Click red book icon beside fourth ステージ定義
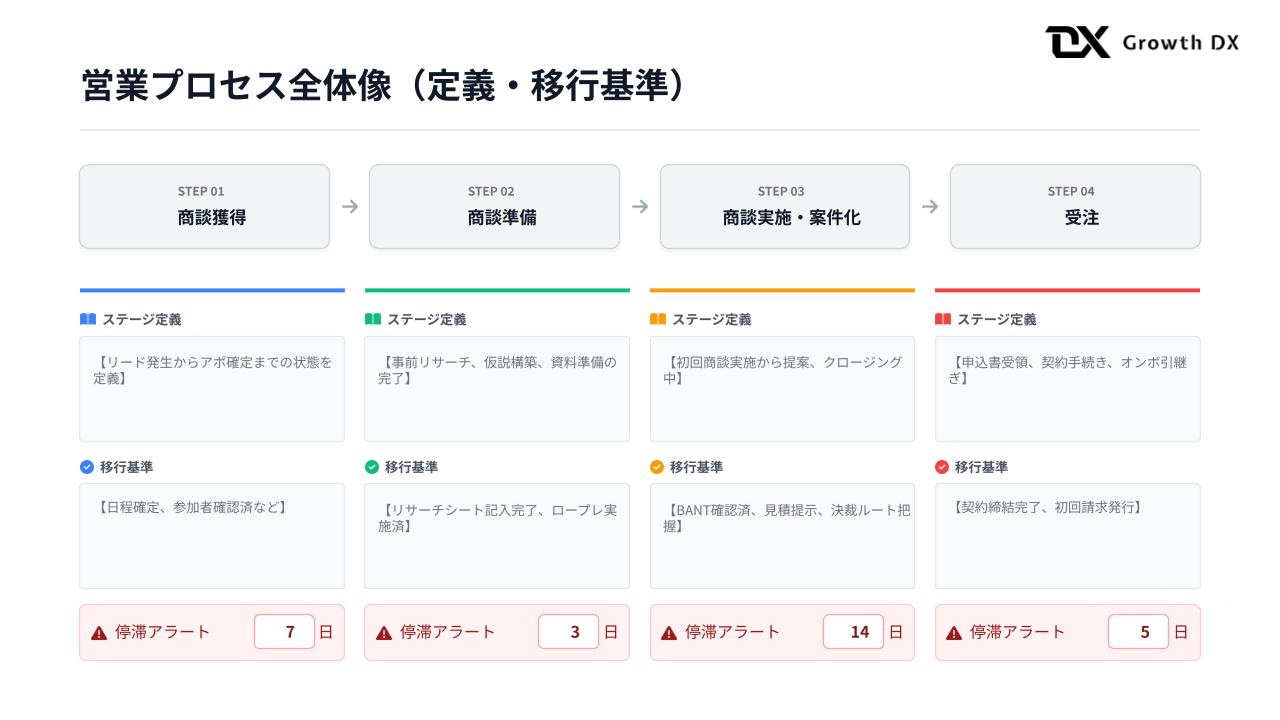The width and height of the screenshot is (1280, 720). (x=943, y=319)
